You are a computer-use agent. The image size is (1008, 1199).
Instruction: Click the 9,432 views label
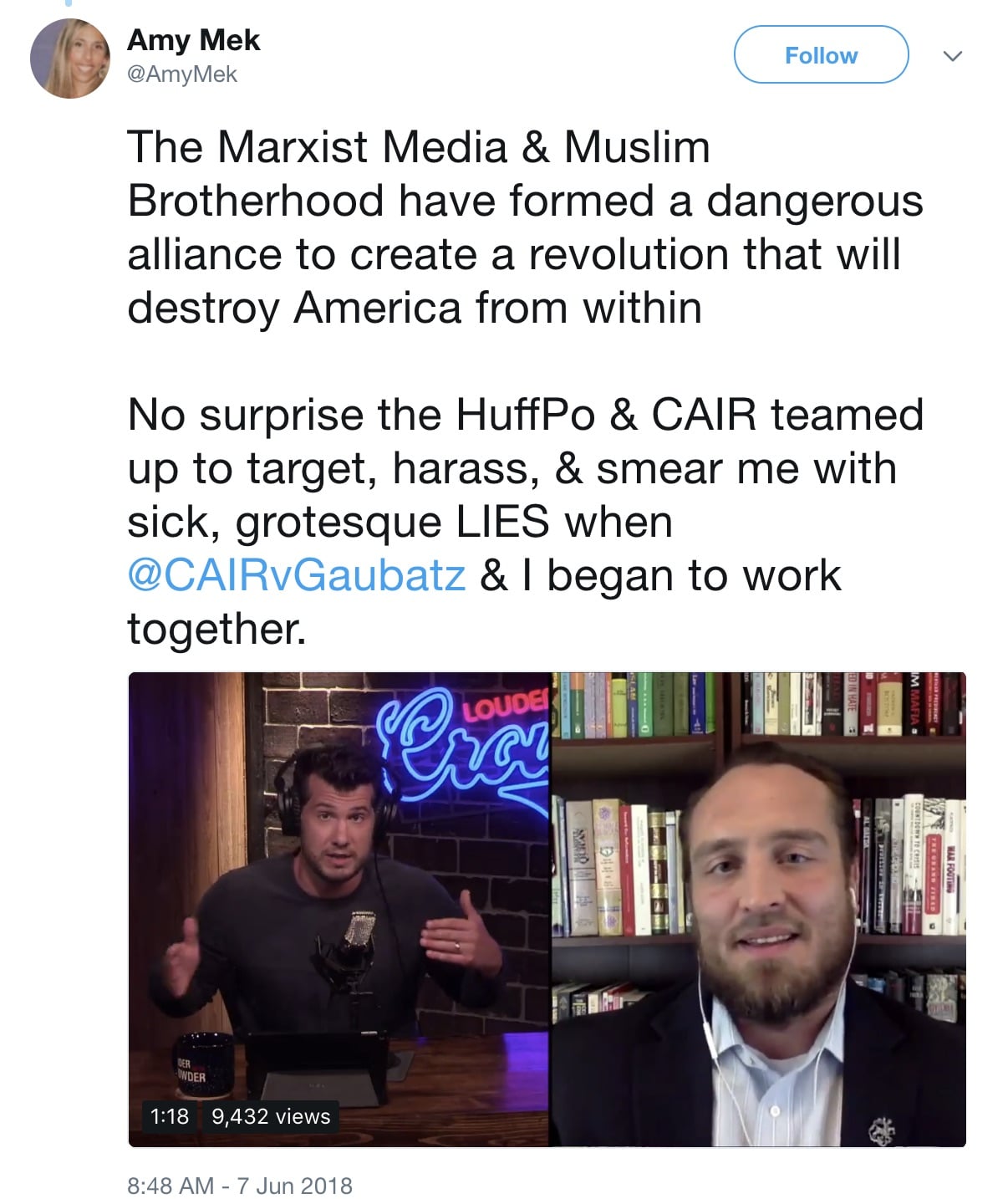click(x=271, y=1116)
